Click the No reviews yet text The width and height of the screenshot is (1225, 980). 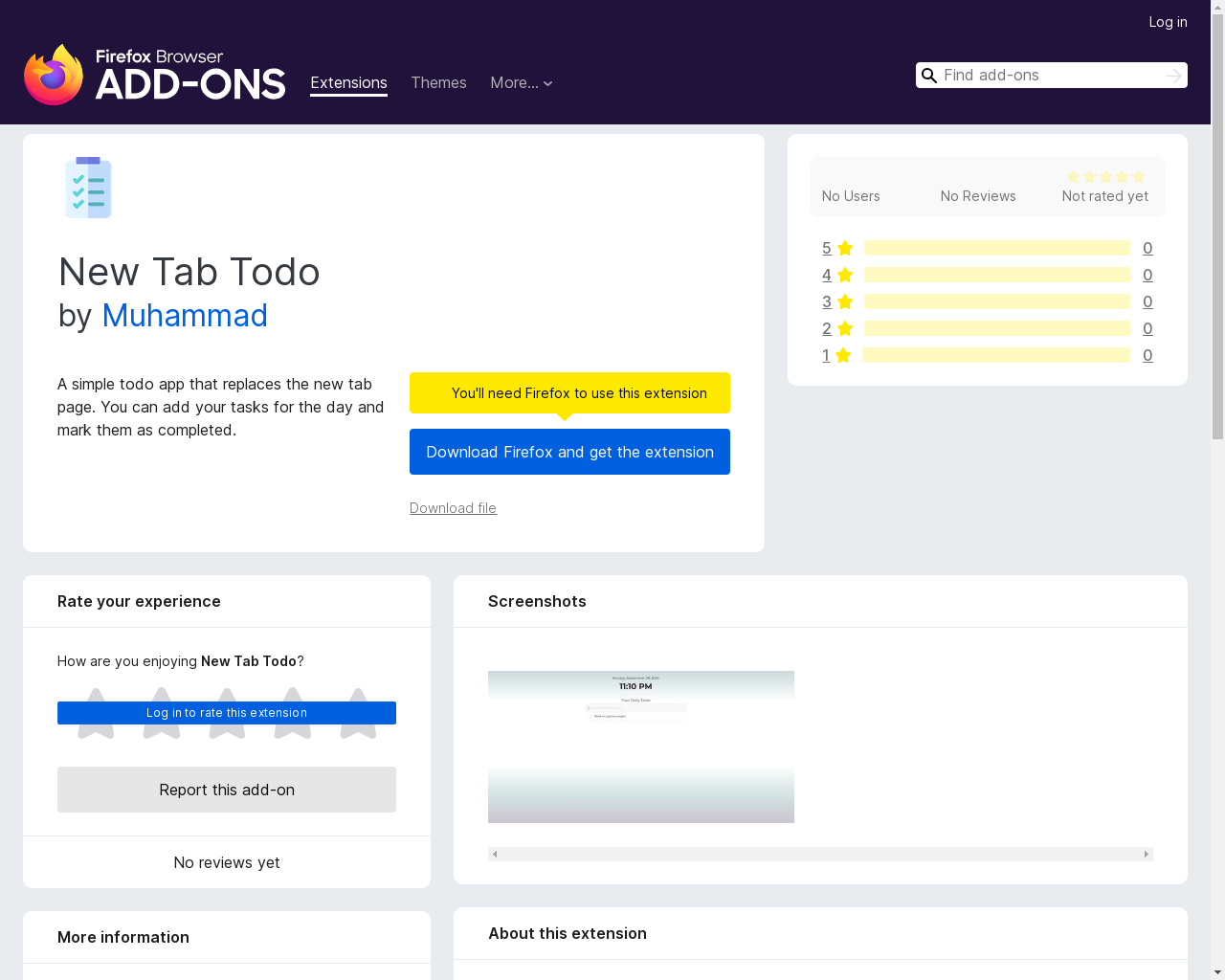tap(227, 862)
